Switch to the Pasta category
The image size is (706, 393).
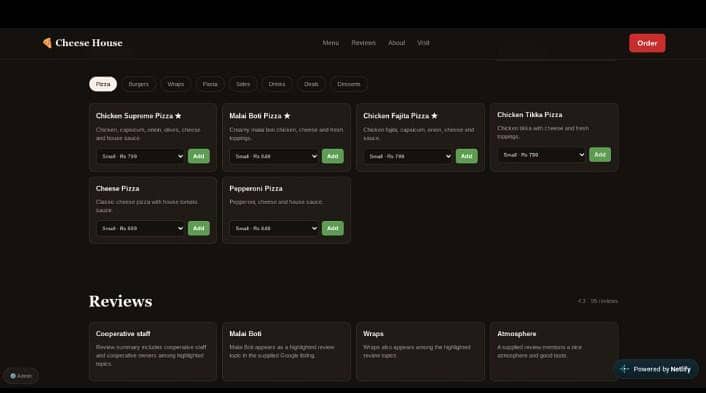pos(210,84)
